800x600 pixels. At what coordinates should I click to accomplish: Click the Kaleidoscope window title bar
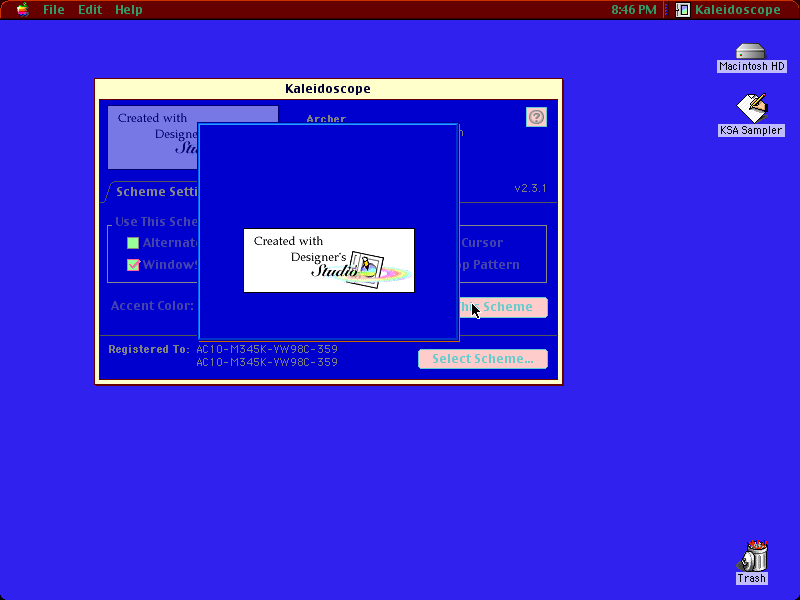[x=329, y=89]
